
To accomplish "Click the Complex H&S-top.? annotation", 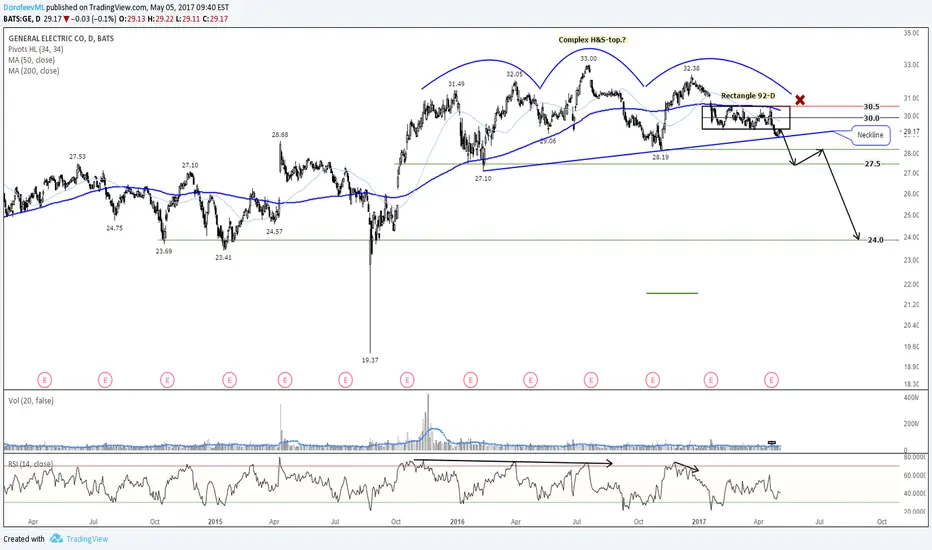I will click(592, 40).
